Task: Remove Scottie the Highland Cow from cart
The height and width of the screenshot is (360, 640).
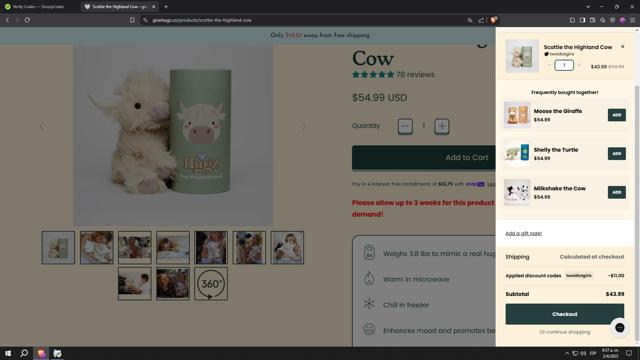Action: click(622, 47)
